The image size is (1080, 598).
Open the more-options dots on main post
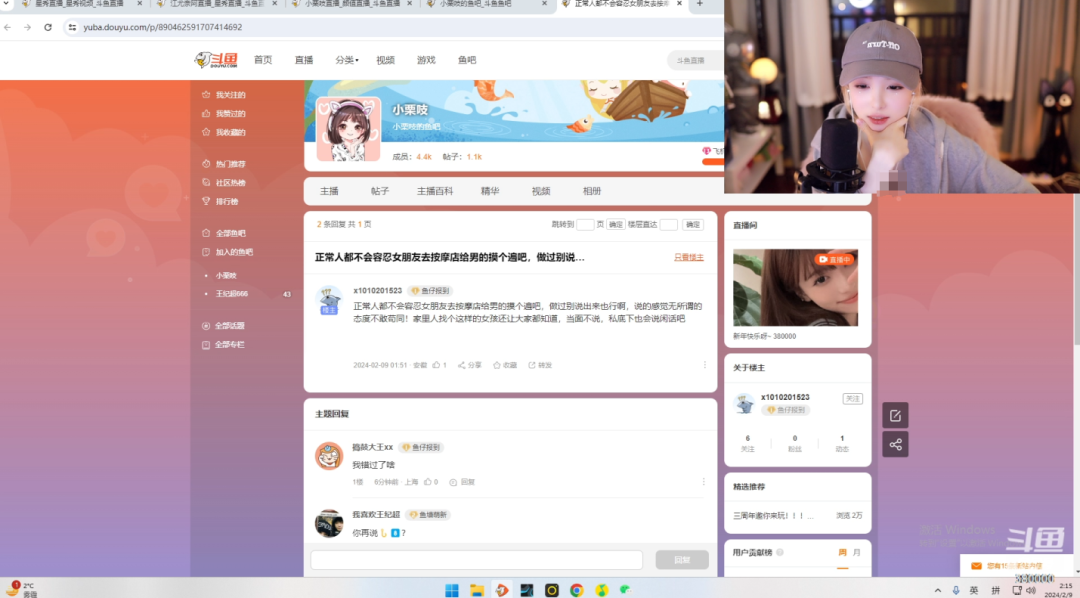click(705, 365)
